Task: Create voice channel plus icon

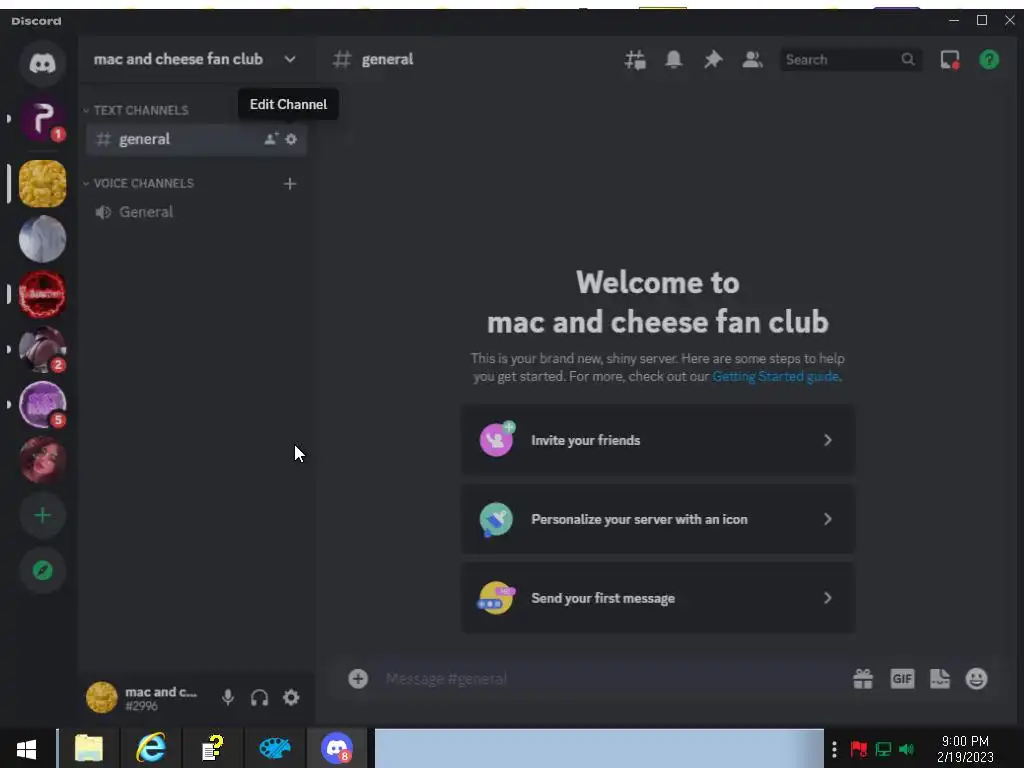Action: click(290, 184)
